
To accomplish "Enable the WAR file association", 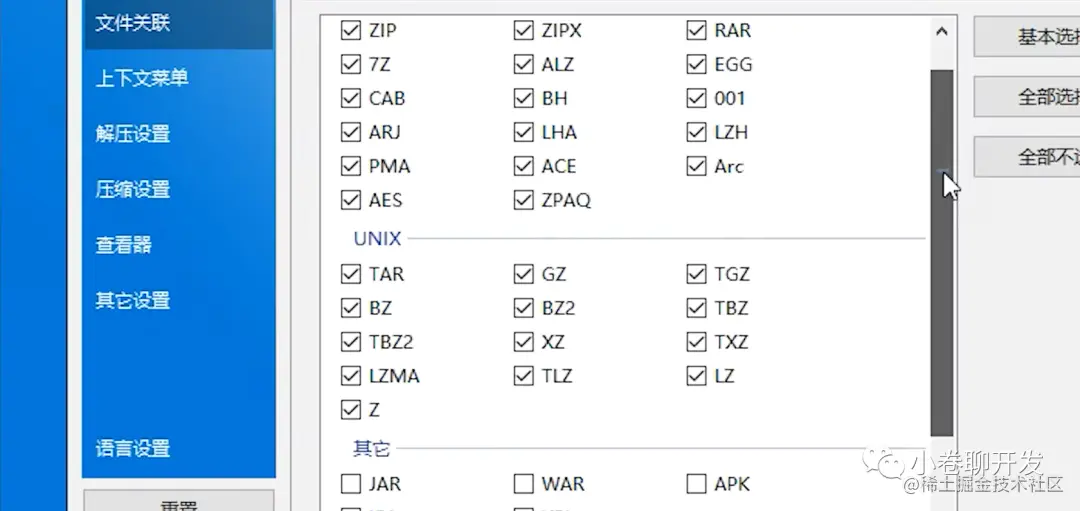I will [x=523, y=484].
